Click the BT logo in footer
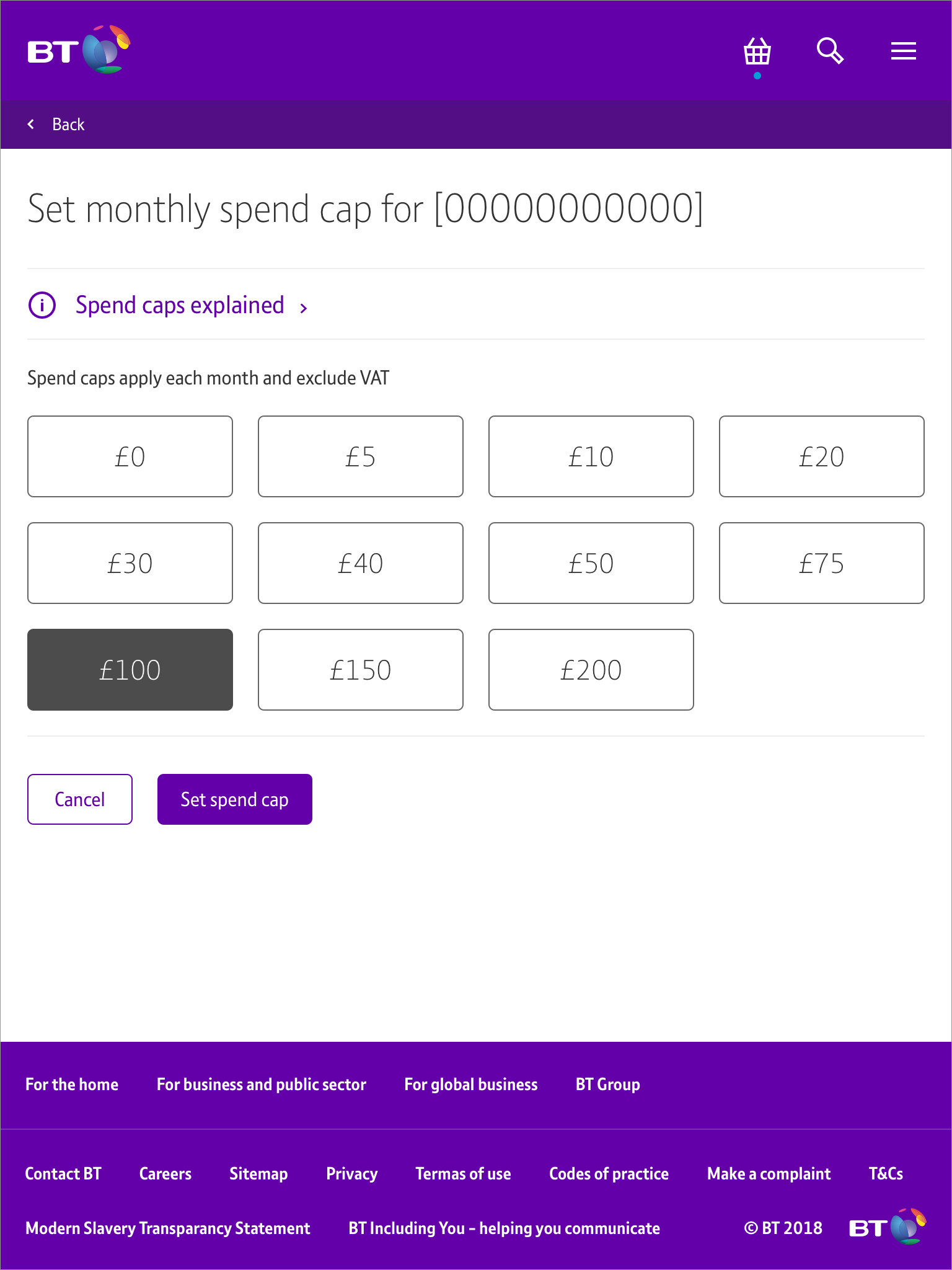Screen dimensions: 952x1270 (x=887, y=1227)
